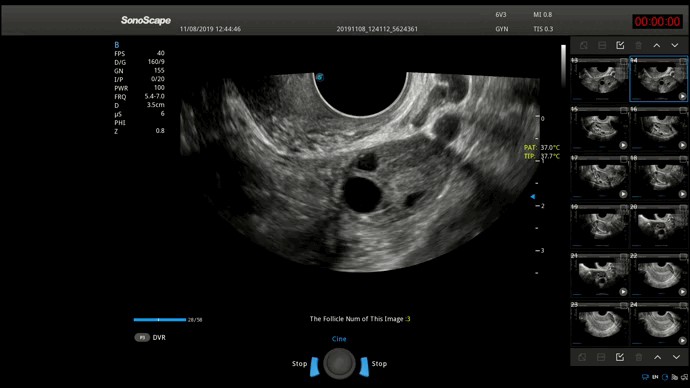Click the GYN exam type label

click(x=502, y=29)
